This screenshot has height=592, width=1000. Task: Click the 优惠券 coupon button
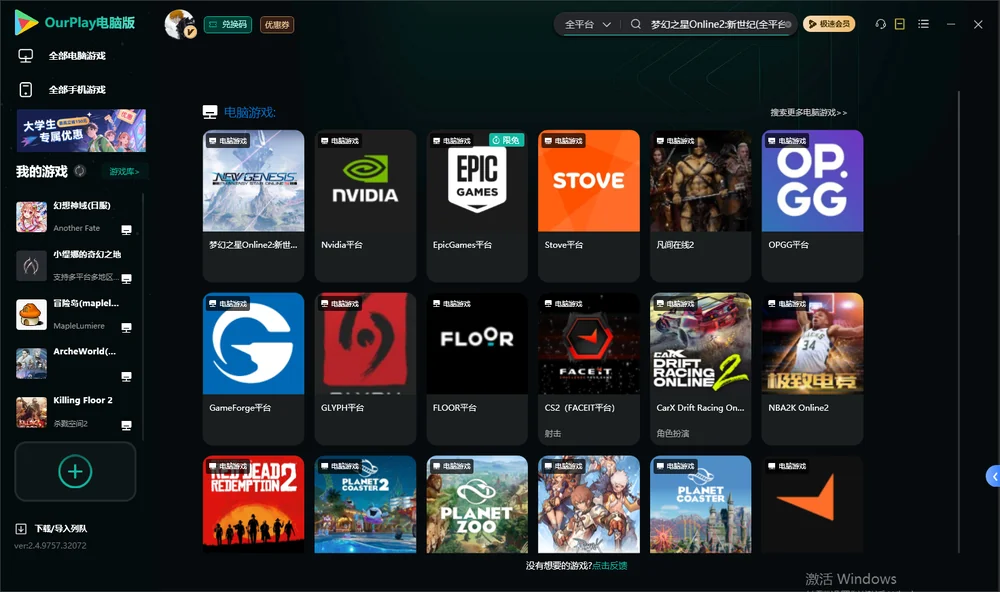pos(277,25)
